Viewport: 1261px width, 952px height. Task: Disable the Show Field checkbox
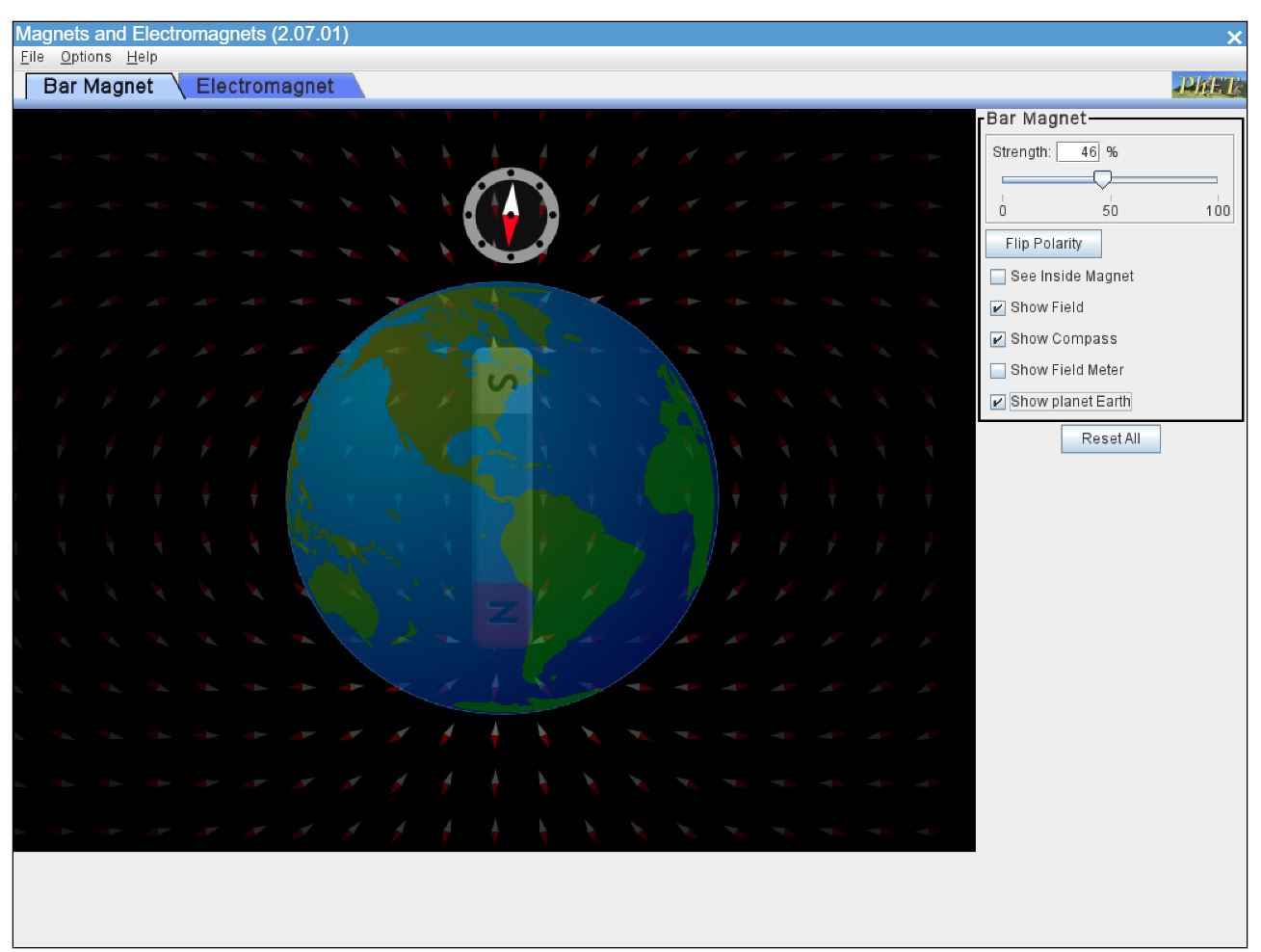999,307
